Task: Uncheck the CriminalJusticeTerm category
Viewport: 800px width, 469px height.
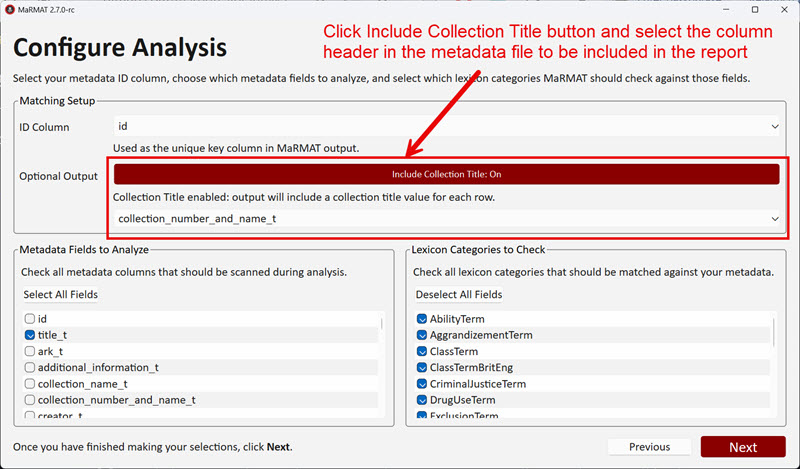Action: click(421, 384)
